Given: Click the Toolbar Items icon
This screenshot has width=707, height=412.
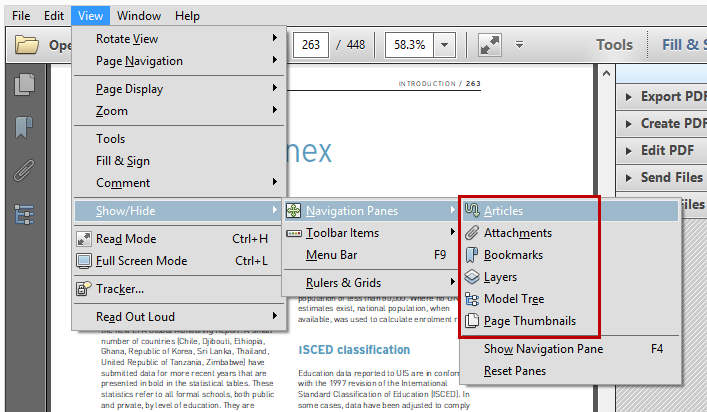Looking at the screenshot, I should point(294,233).
